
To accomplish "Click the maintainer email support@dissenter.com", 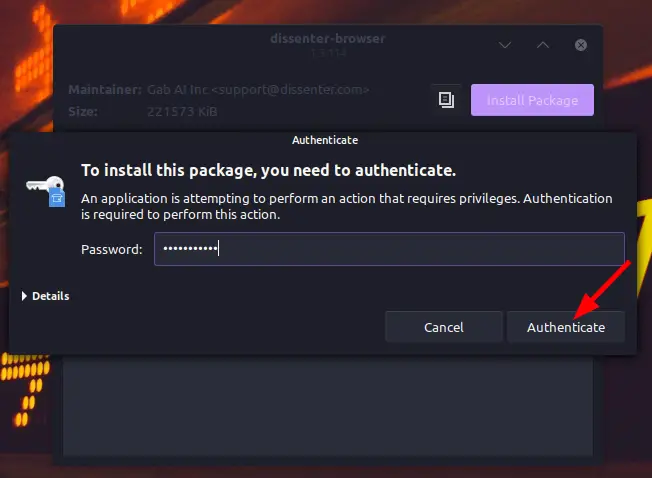I will 290,89.
